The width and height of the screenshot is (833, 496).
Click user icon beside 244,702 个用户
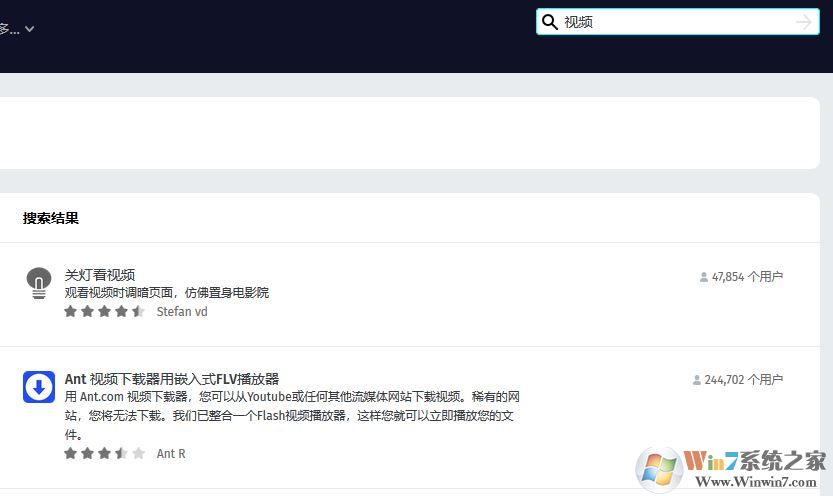(696, 380)
